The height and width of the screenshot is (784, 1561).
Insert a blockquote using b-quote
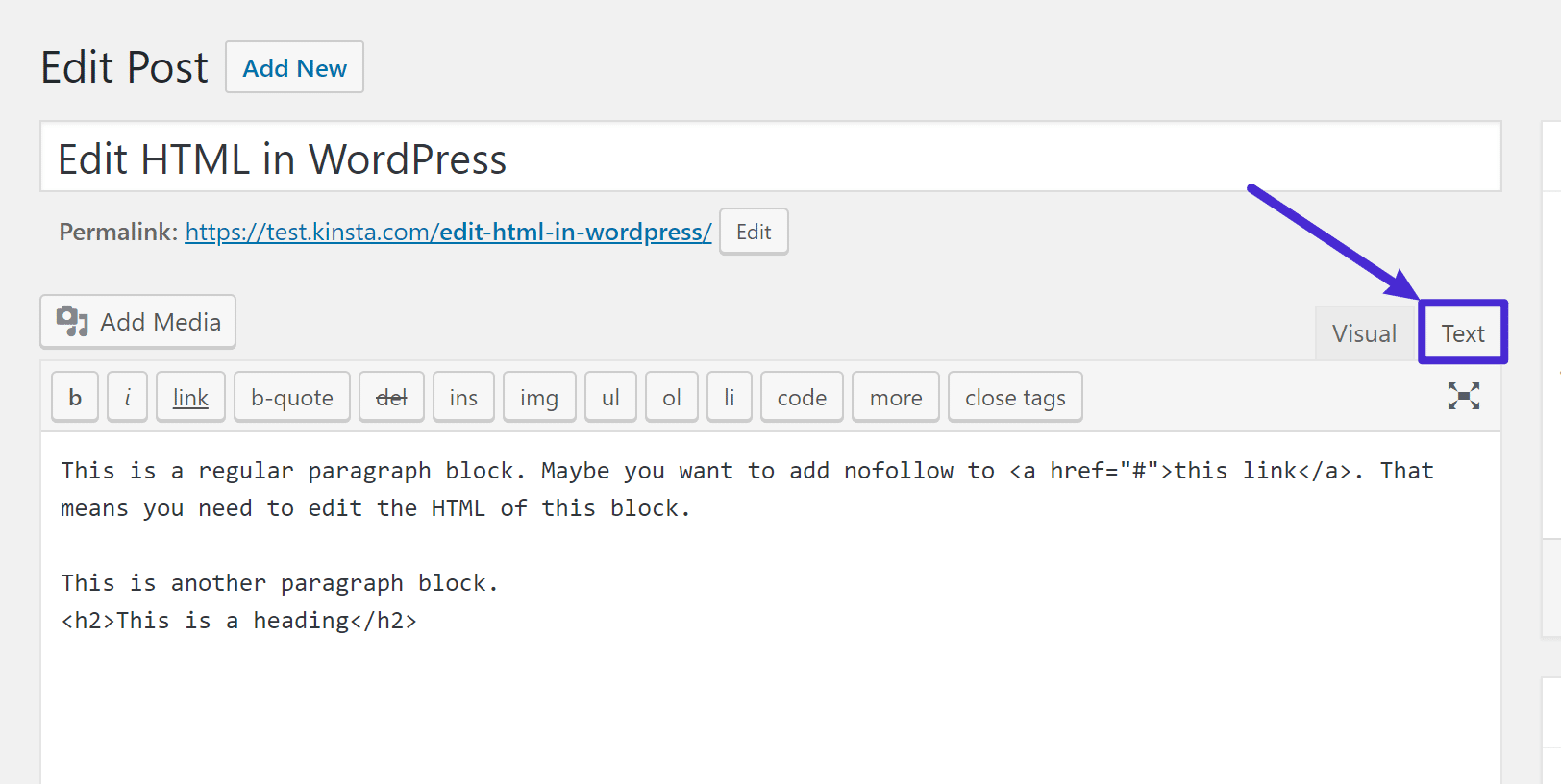point(291,396)
